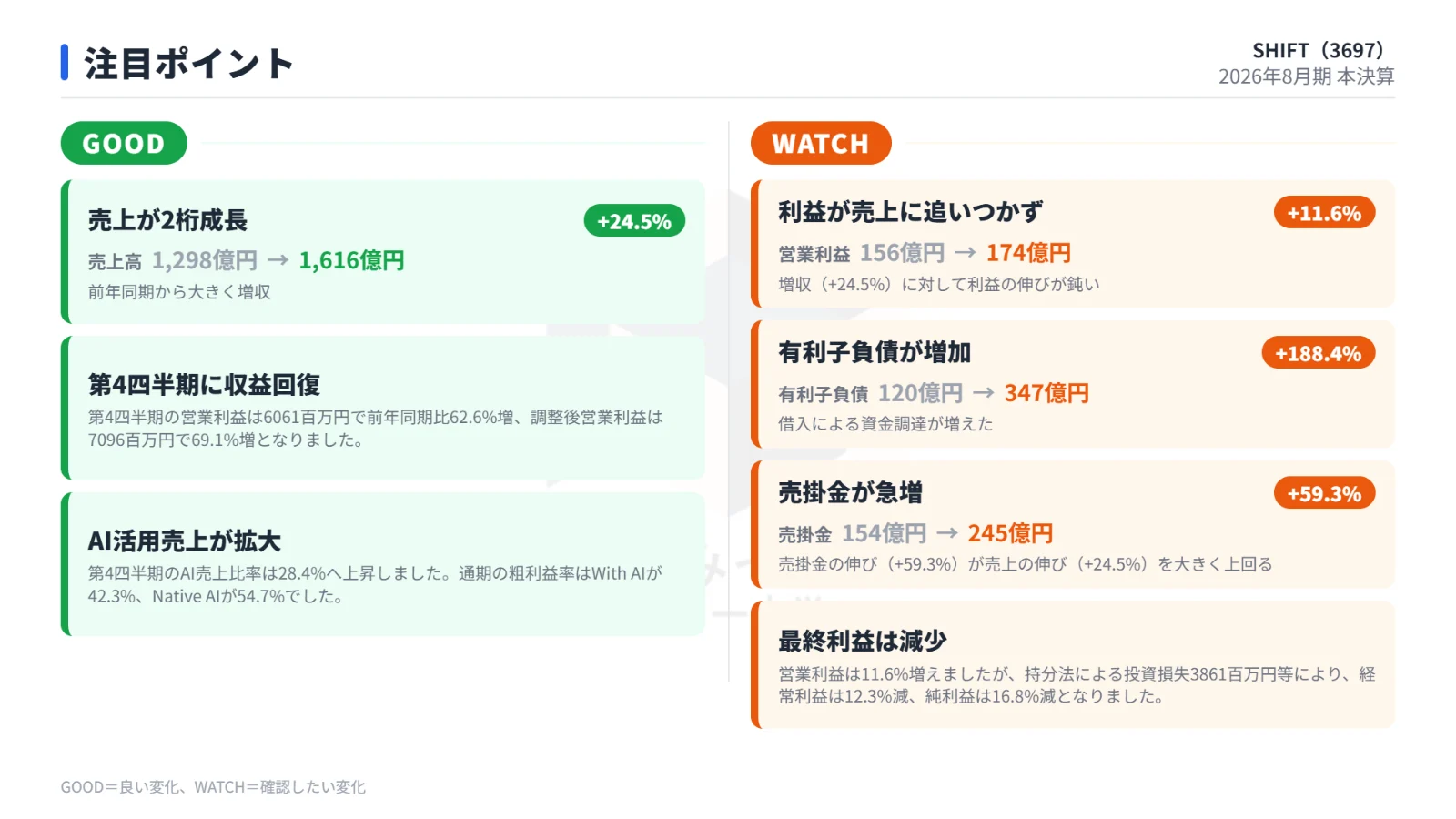Click the small 有利子負債 metric label
This screenshot has height=819, width=1456.
[824, 394]
